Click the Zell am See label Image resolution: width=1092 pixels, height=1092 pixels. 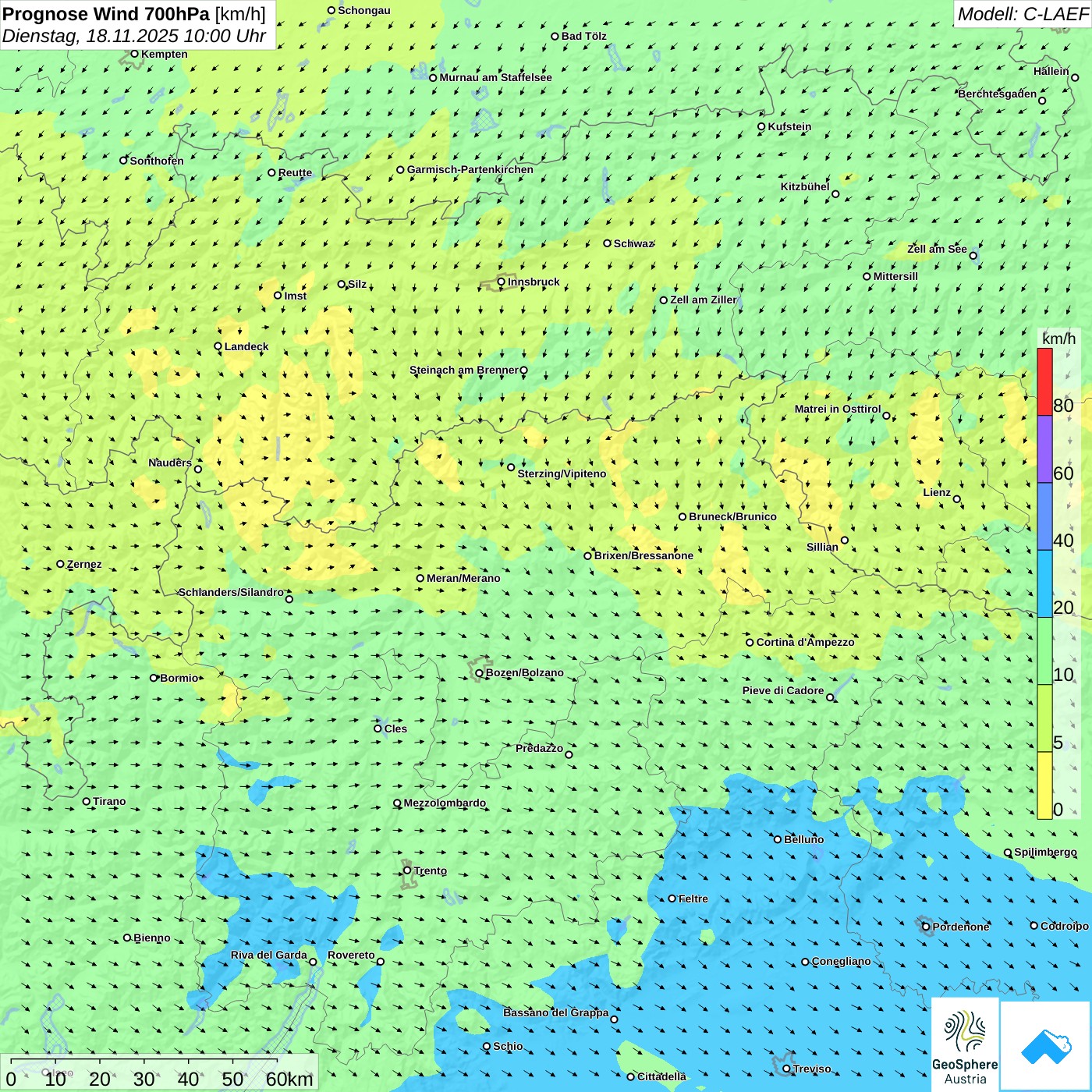[937, 249]
